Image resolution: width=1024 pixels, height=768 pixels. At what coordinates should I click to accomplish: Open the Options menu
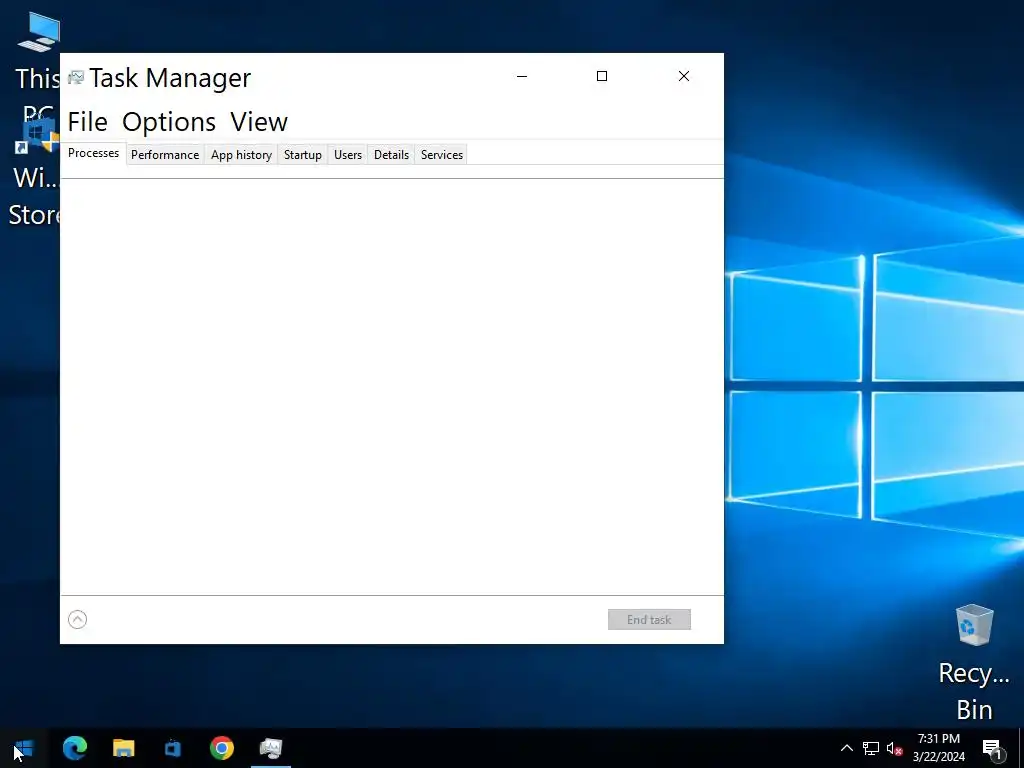tap(169, 122)
